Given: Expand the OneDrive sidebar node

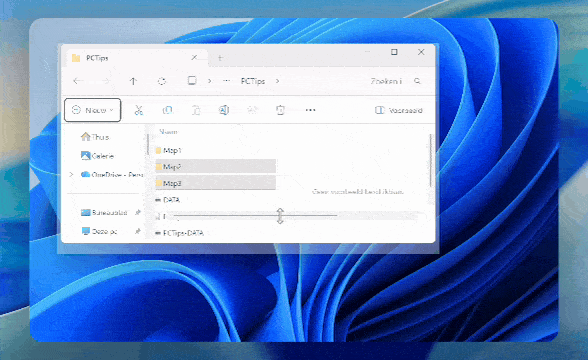Looking at the screenshot, I should tap(71, 174).
